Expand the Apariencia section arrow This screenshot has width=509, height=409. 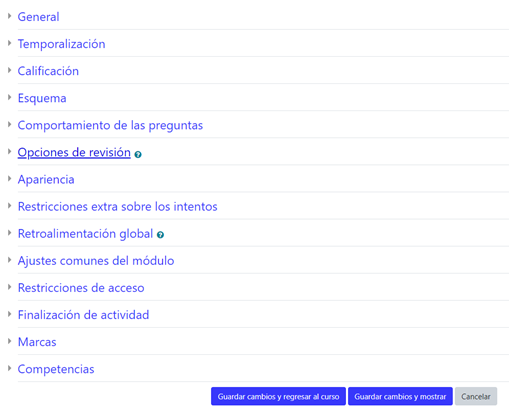(9, 178)
